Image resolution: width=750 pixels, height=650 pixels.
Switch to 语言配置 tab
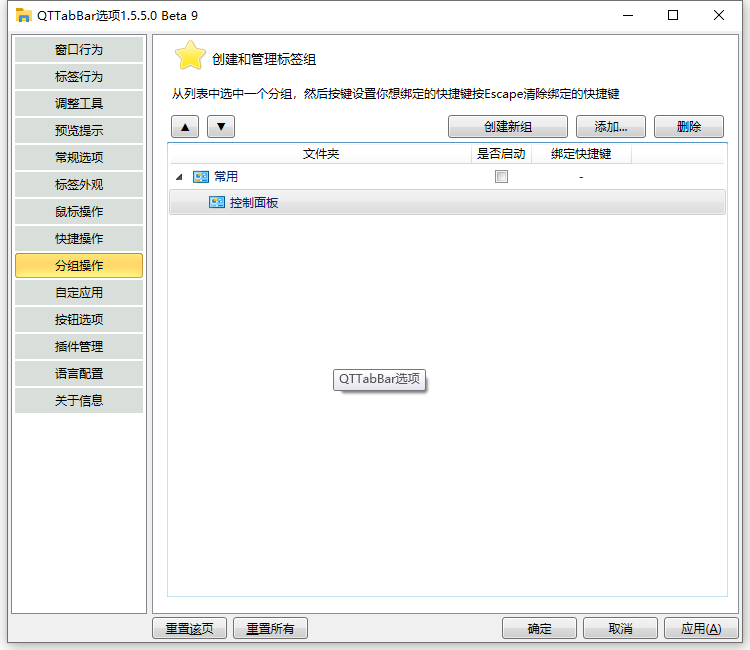(x=79, y=374)
